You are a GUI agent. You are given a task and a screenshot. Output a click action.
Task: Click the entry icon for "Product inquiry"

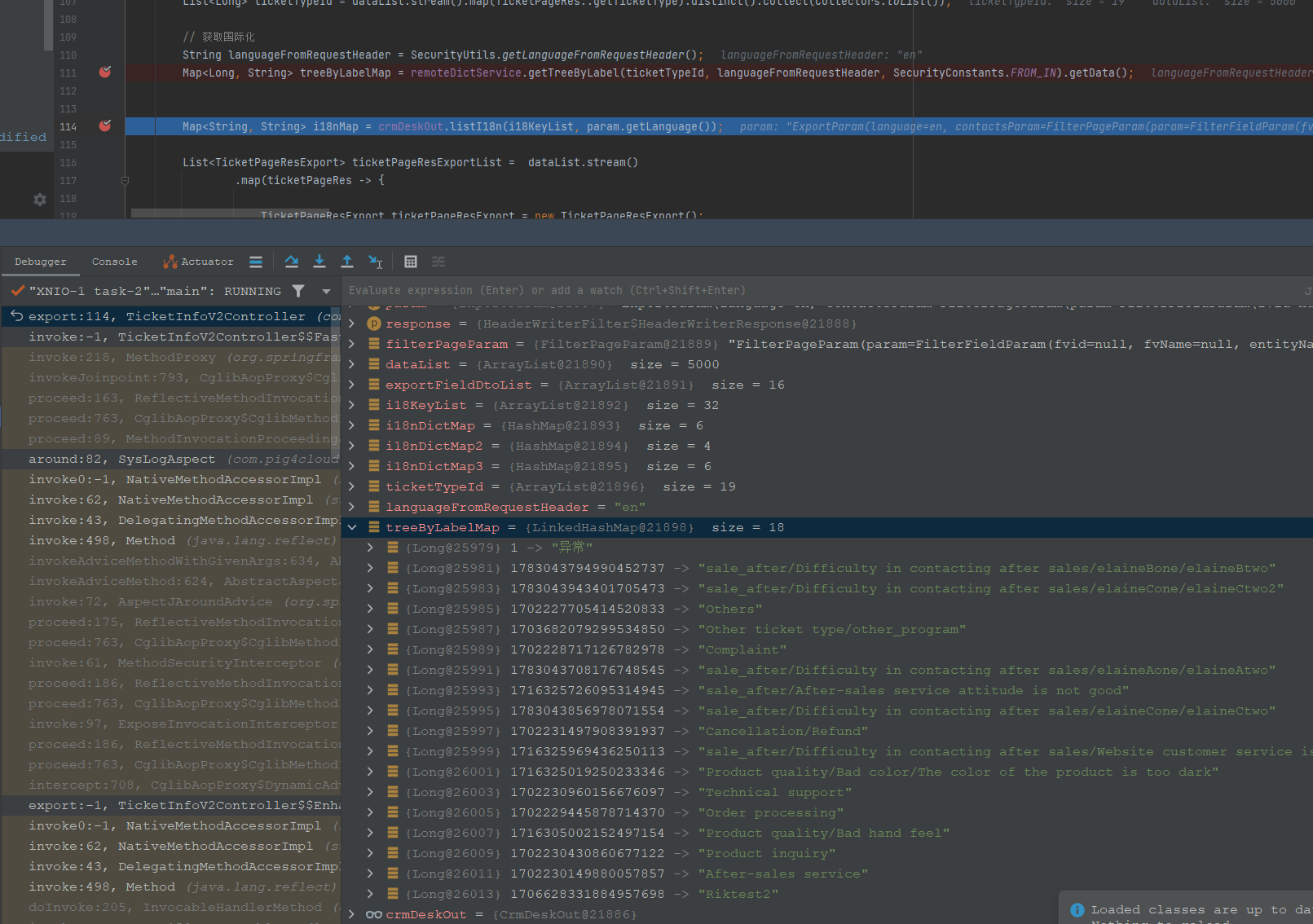(x=393, y=853)
